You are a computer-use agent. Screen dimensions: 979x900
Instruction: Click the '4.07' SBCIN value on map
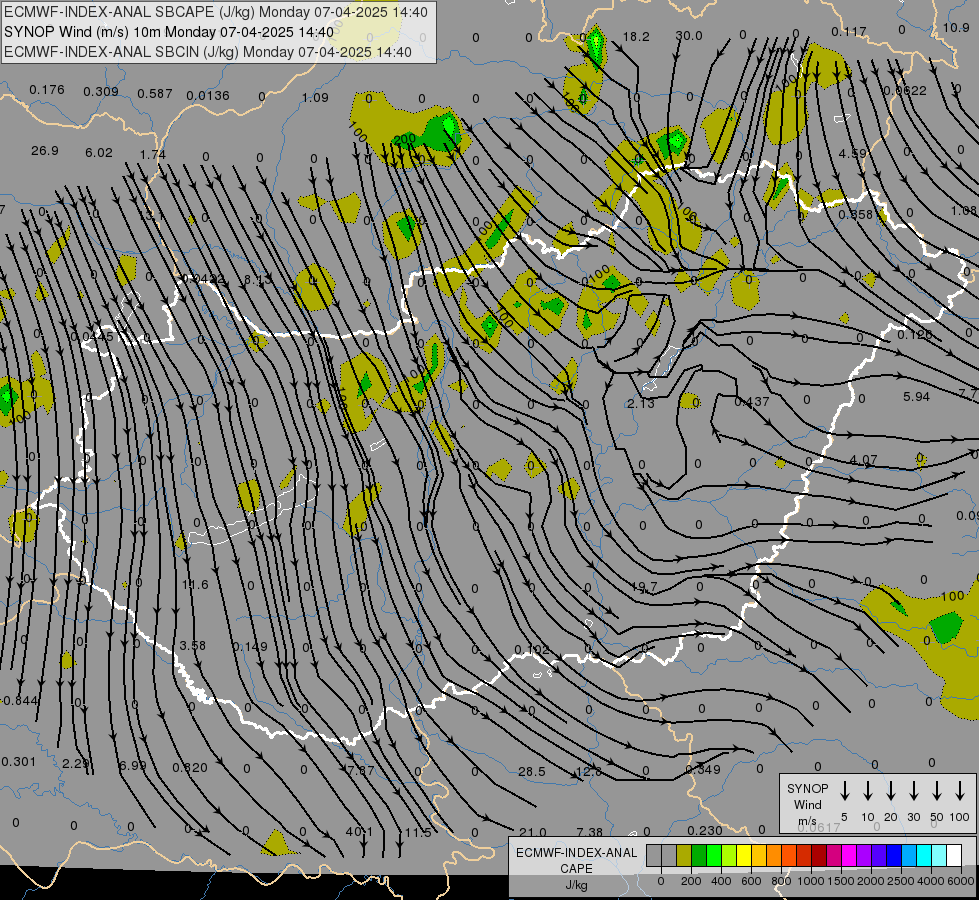863,460
